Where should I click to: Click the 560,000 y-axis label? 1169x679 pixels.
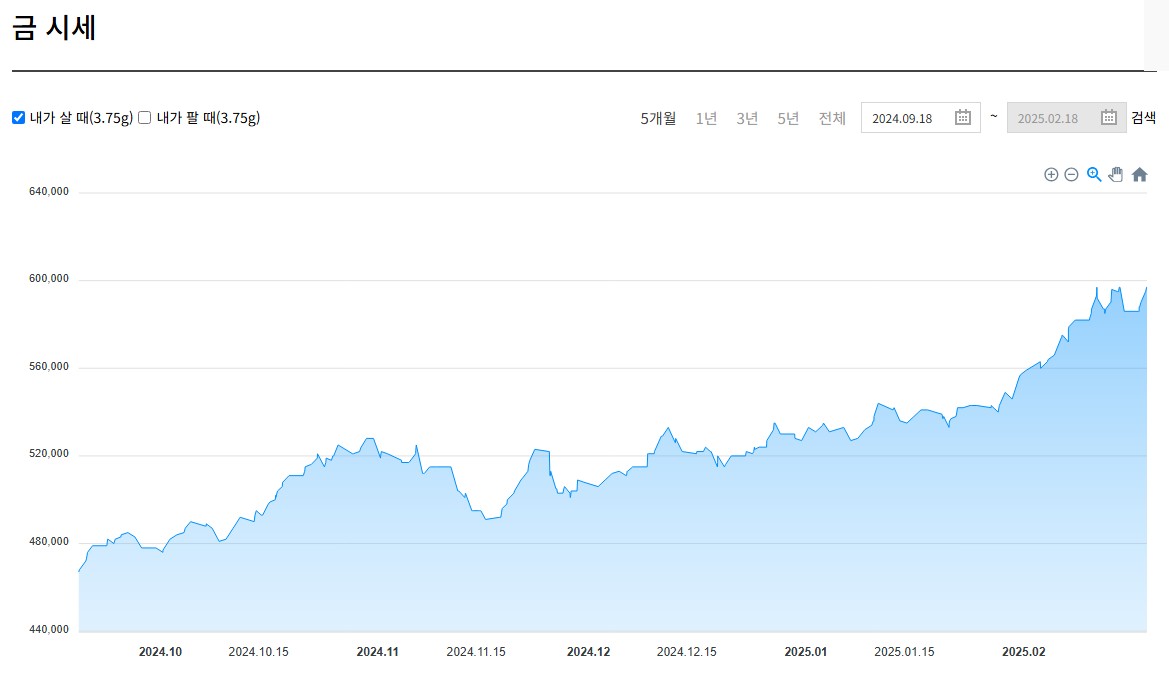[48, 367]
